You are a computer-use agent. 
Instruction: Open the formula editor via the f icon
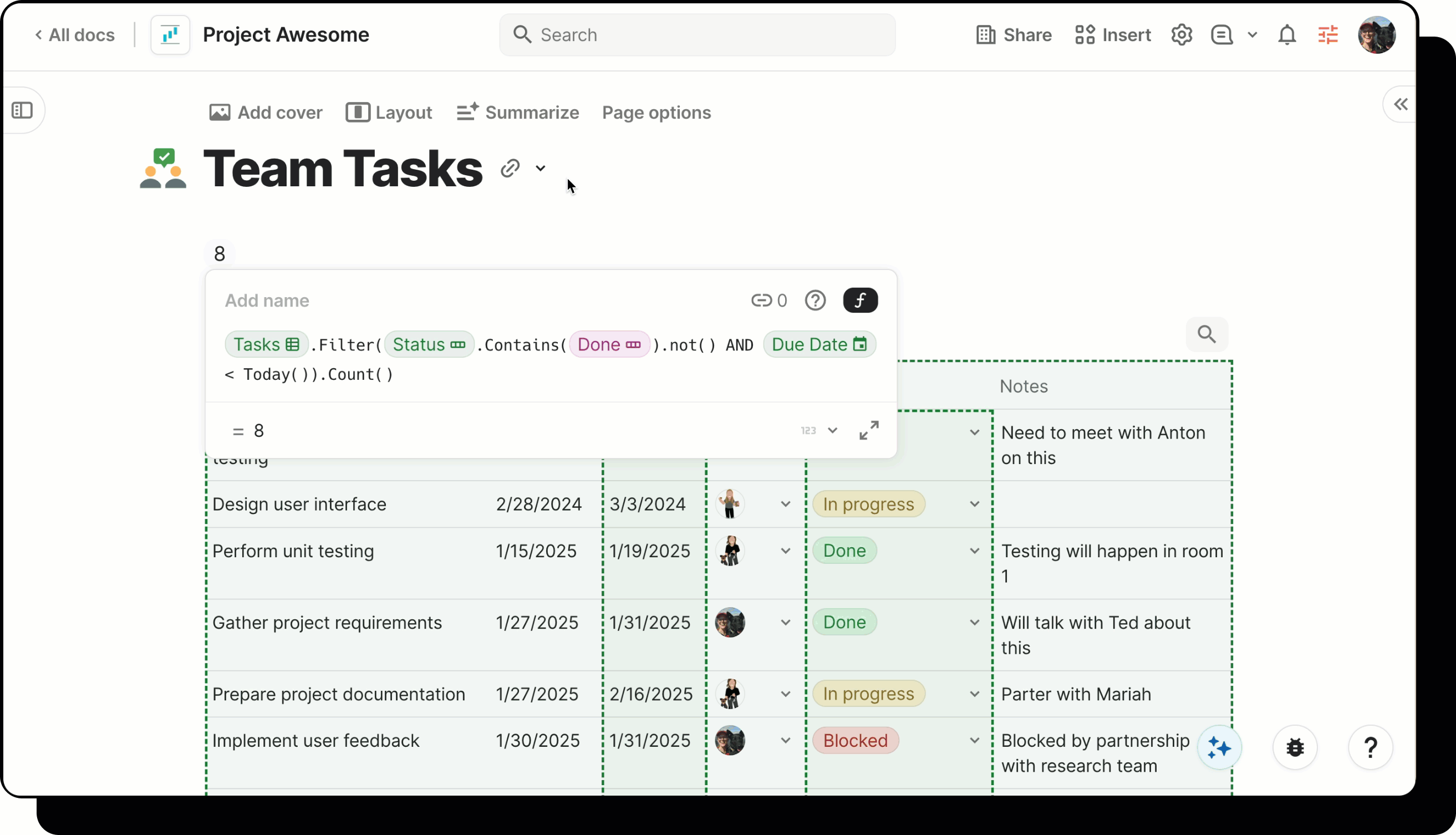pos(860,300)
